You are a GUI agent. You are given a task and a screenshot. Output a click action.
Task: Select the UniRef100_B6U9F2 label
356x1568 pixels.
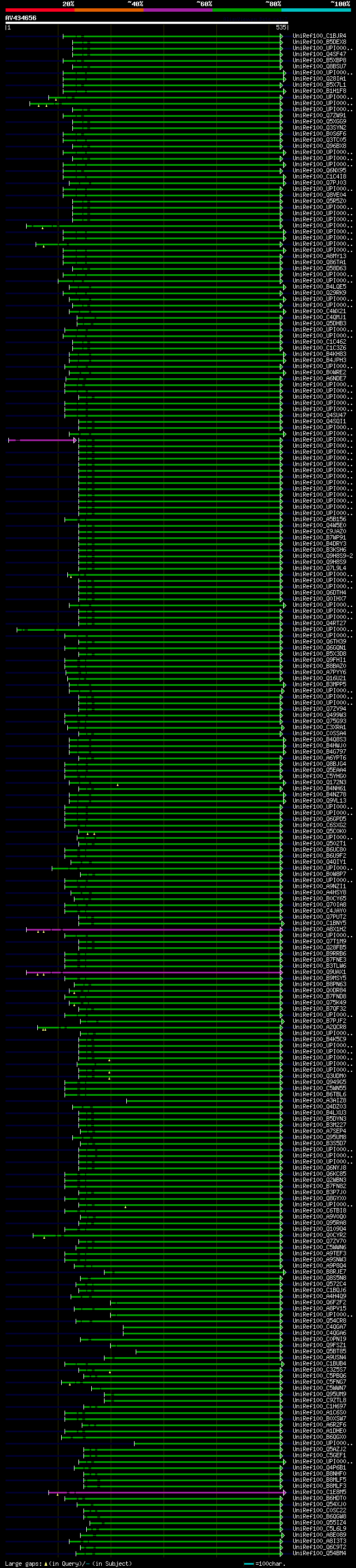point(319,856)
